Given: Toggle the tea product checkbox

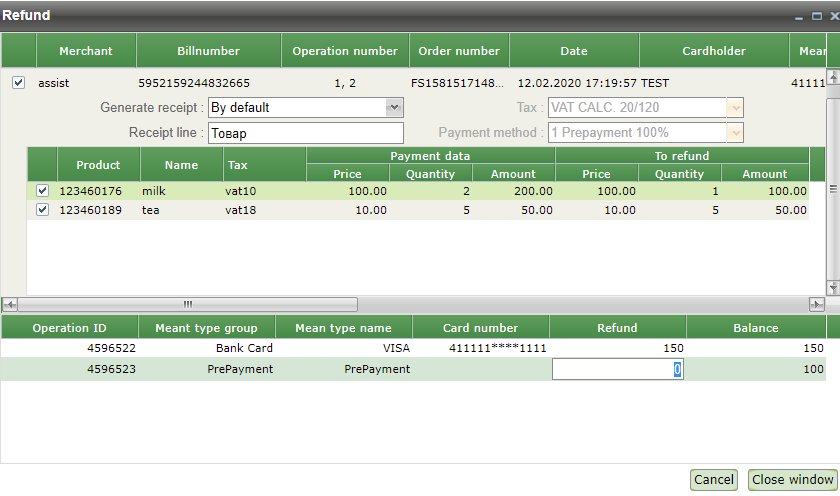Looking at the screenshot, I should pyautogui.click(x=42, y=210).
